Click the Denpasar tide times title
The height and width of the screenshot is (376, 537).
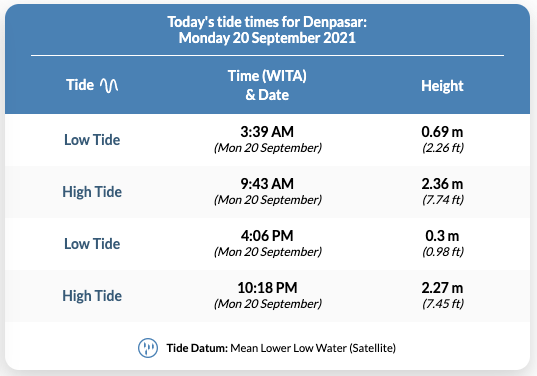click(x=267, y=30)
